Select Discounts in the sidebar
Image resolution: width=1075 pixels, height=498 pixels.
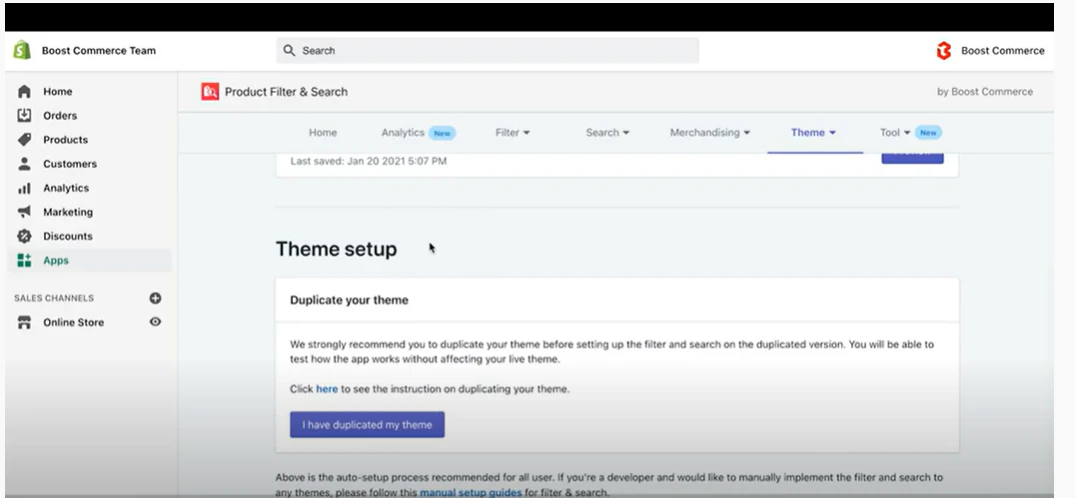click(68, 236)
